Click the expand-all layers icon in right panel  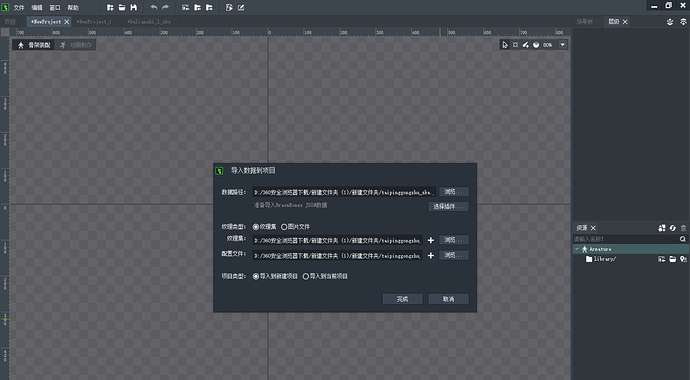pos(683,22)
